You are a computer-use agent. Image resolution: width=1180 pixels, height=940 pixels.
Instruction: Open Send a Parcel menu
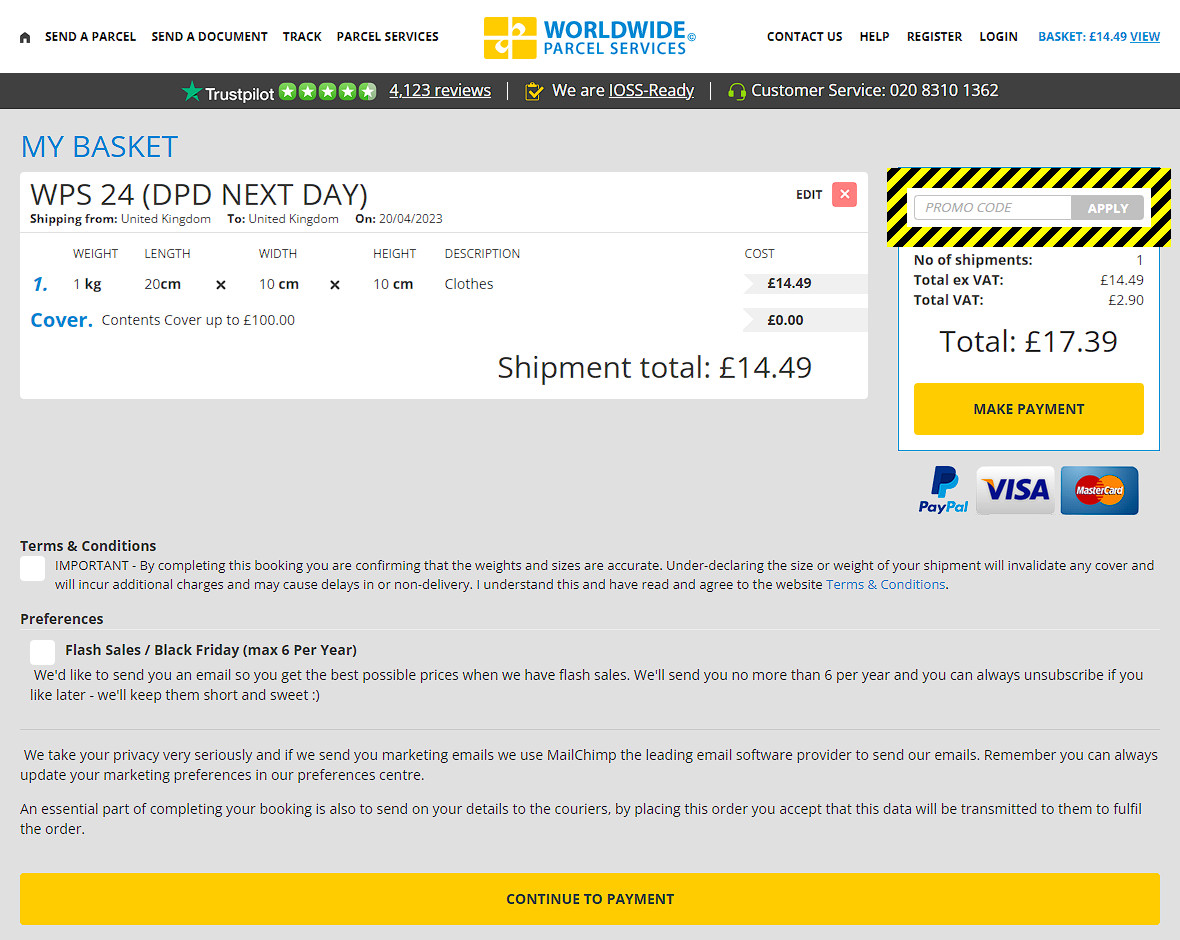coord(90,37)
